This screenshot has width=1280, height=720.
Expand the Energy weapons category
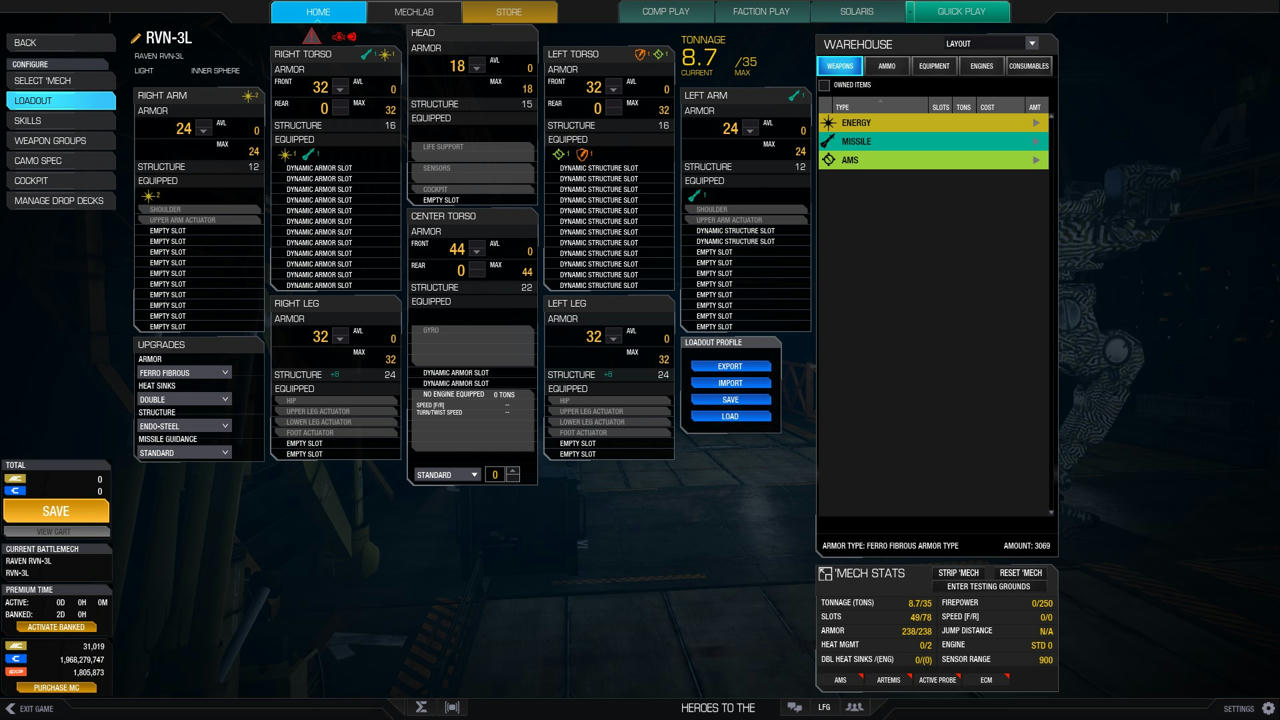pos(932,123)
